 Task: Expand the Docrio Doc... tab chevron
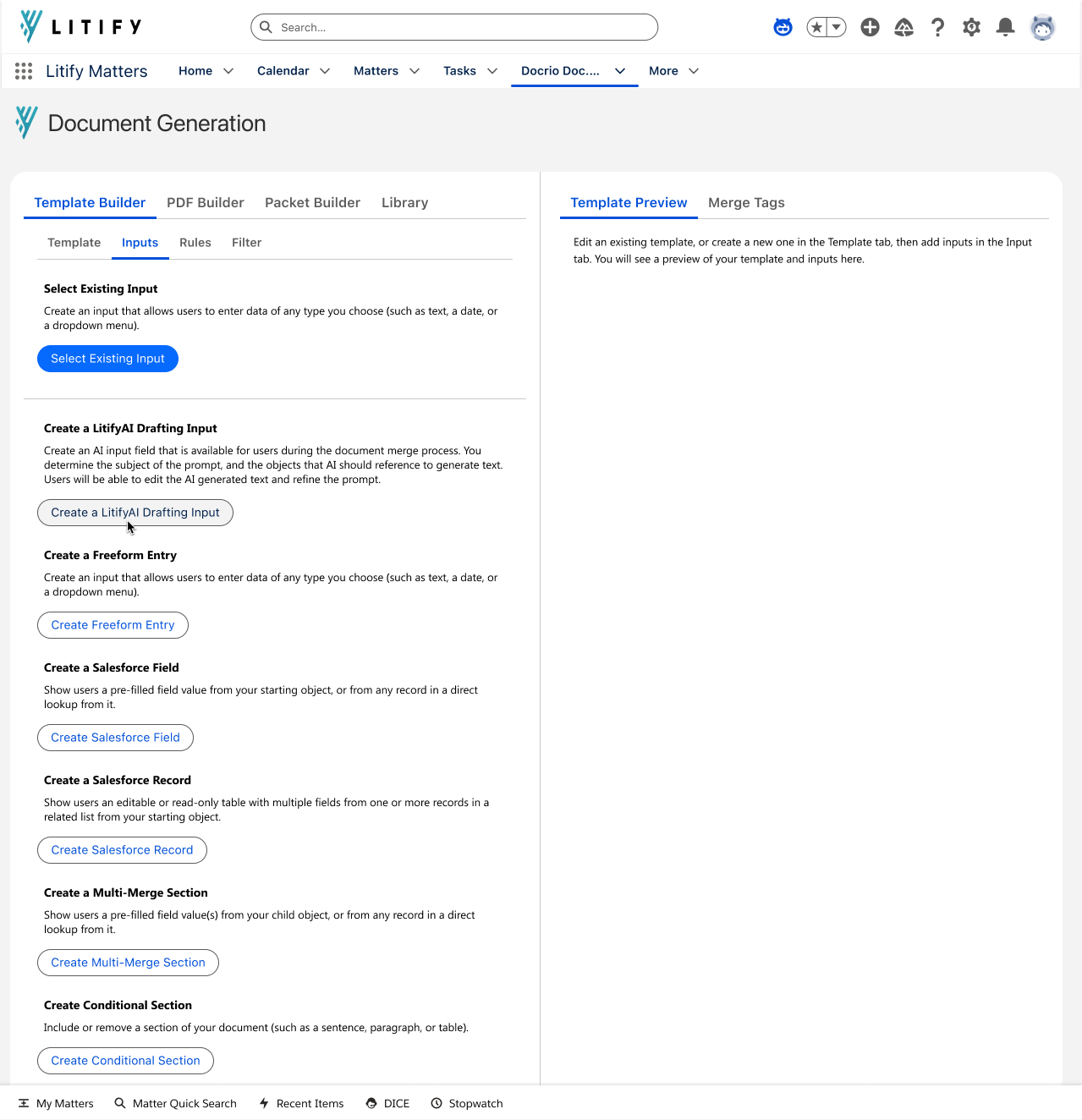620,71
